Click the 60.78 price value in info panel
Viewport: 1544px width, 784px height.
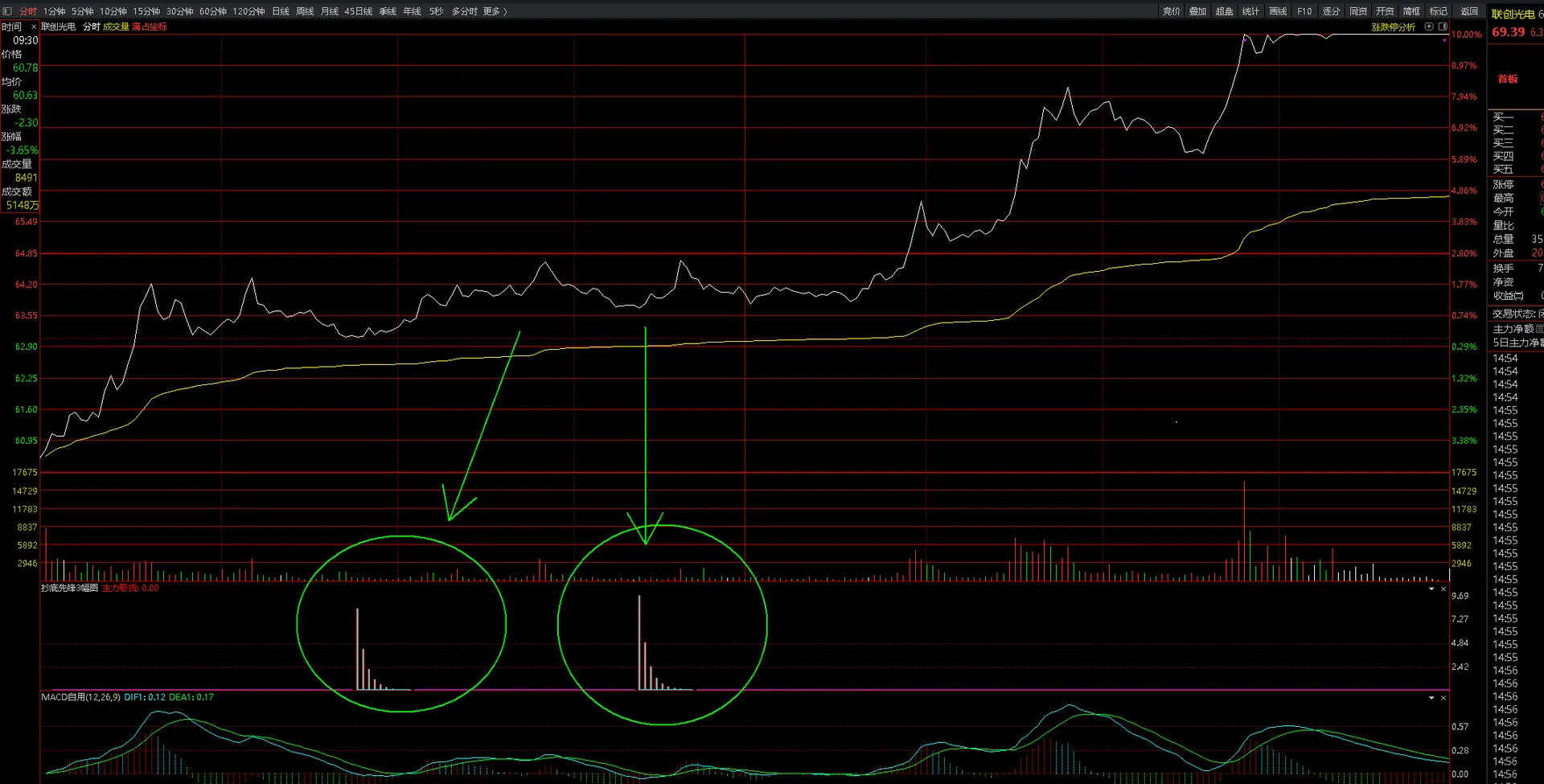click(25, 68)
